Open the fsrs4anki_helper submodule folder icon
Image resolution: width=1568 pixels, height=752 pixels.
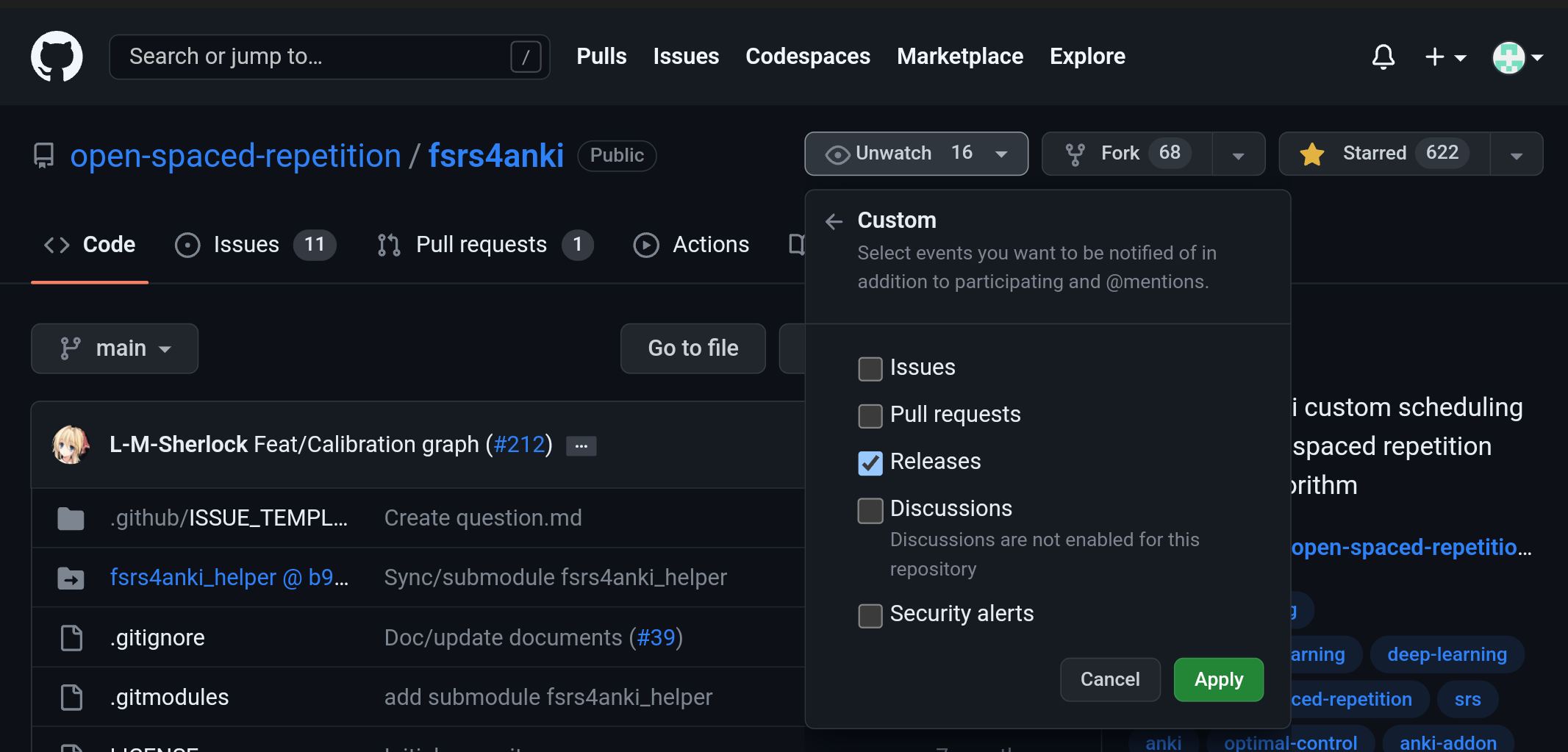coord(71,578)
